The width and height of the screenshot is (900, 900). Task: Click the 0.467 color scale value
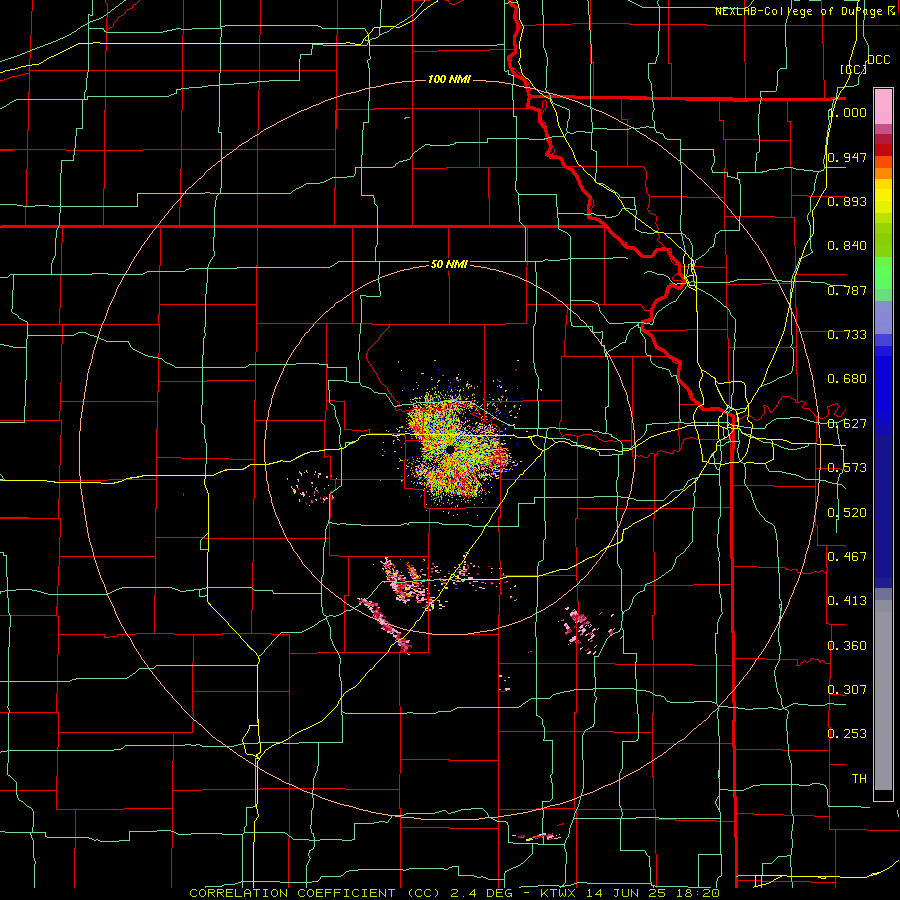[847, 557]
